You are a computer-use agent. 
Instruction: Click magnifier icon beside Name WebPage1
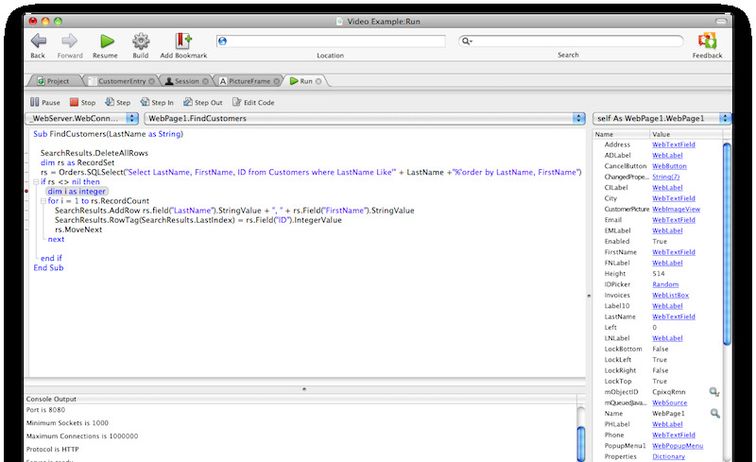715,412
